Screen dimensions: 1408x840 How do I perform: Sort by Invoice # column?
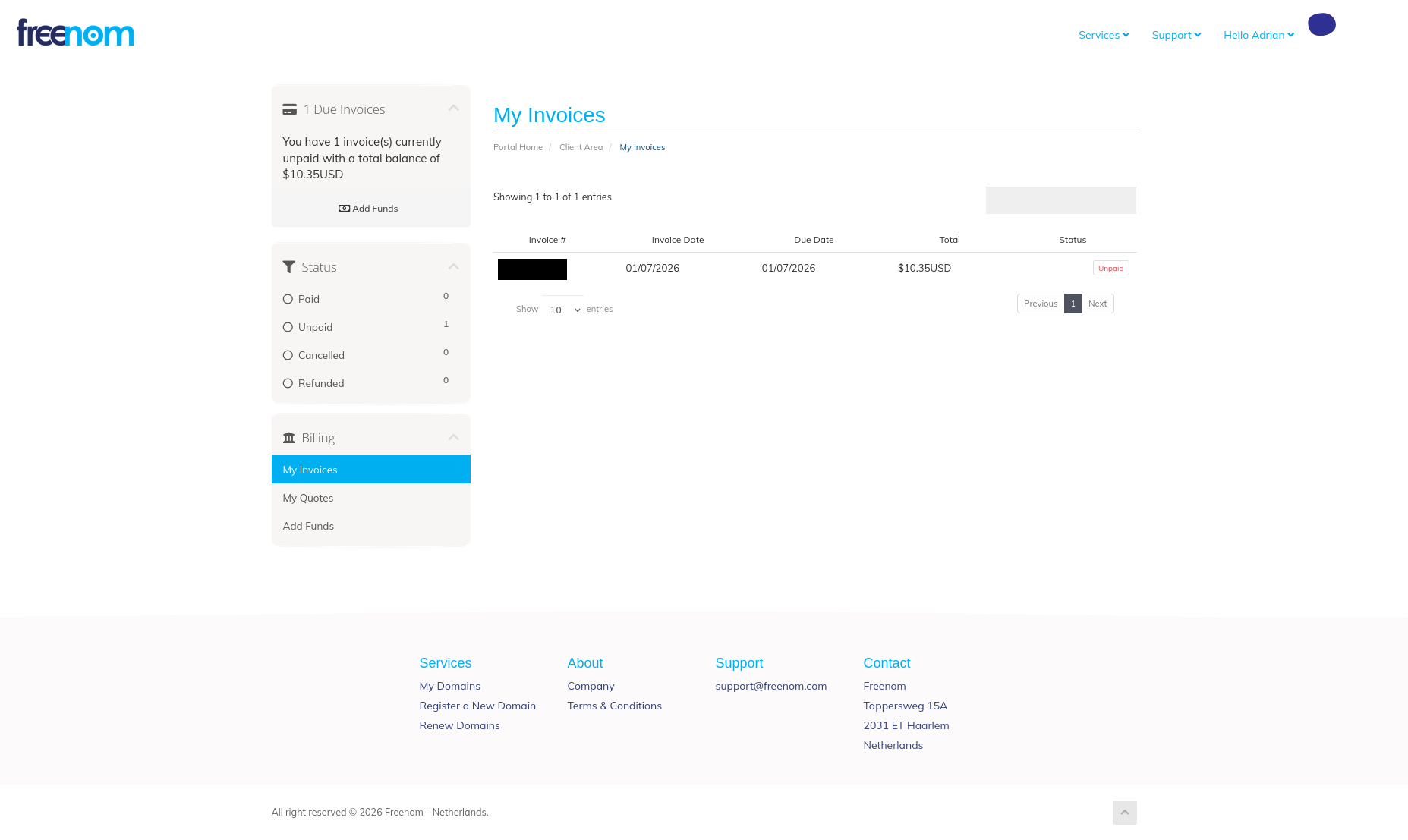(x=547, y=240)
